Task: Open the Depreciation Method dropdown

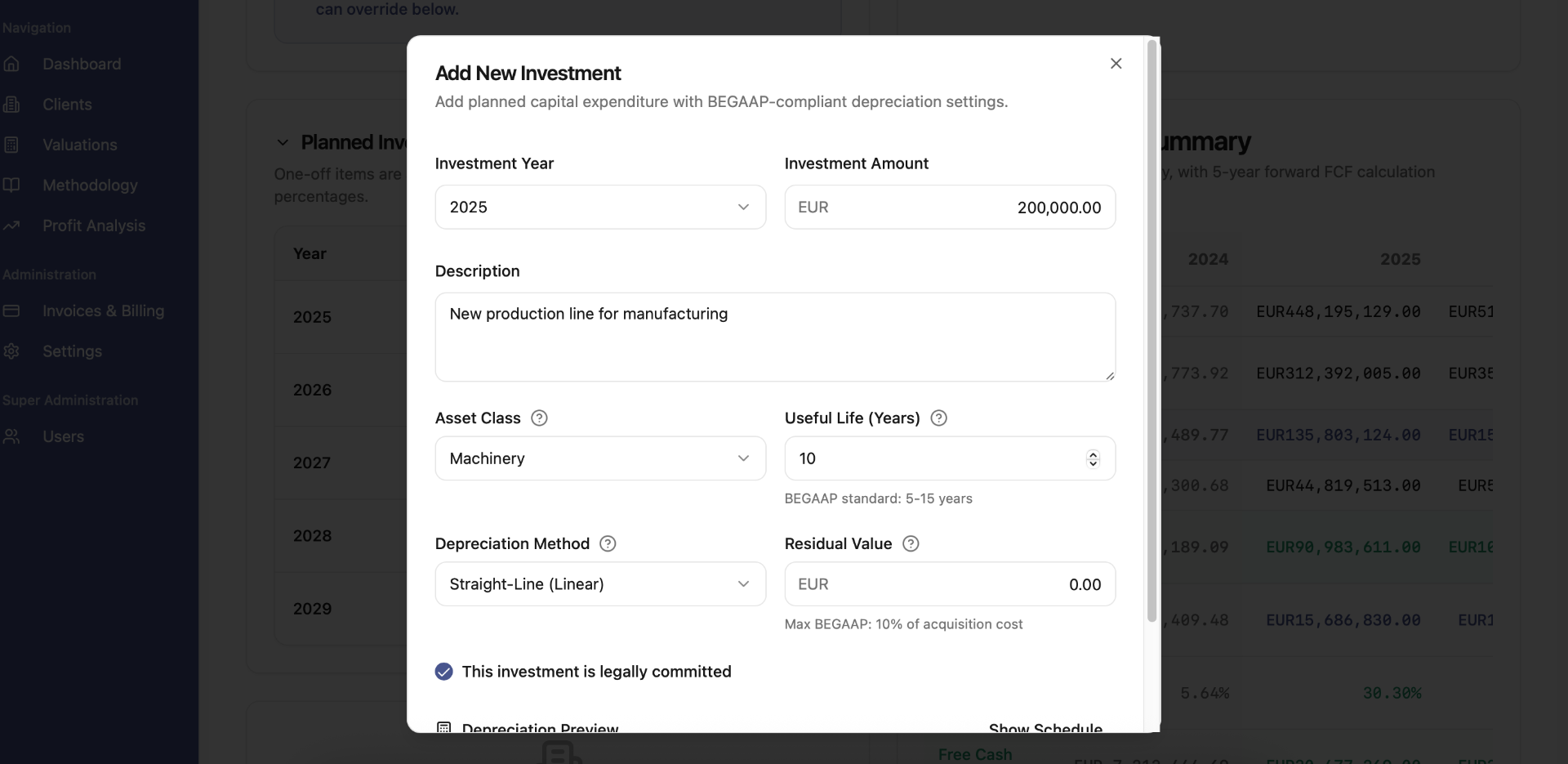Action: 600,584
